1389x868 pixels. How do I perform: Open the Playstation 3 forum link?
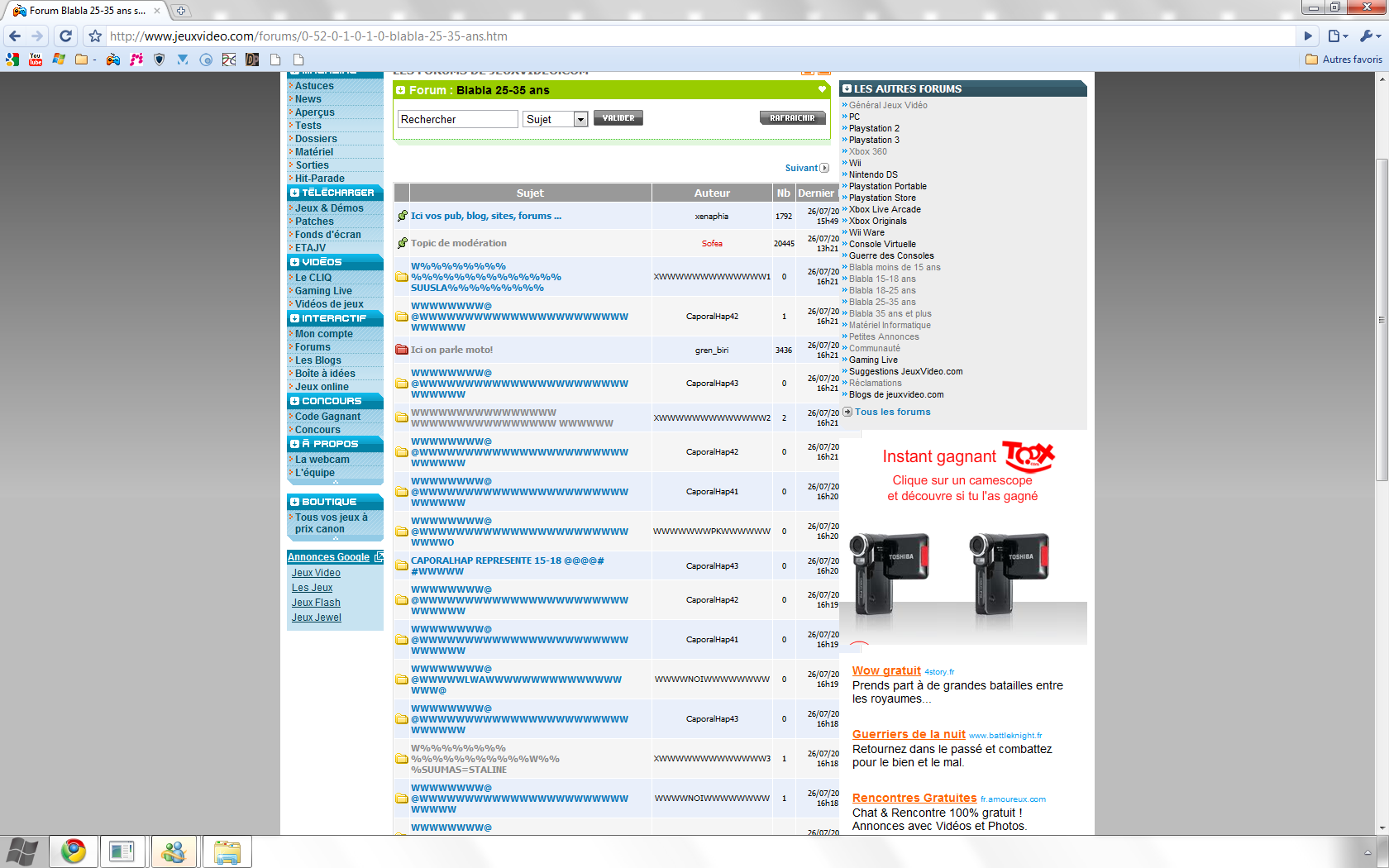click(874, 140)
